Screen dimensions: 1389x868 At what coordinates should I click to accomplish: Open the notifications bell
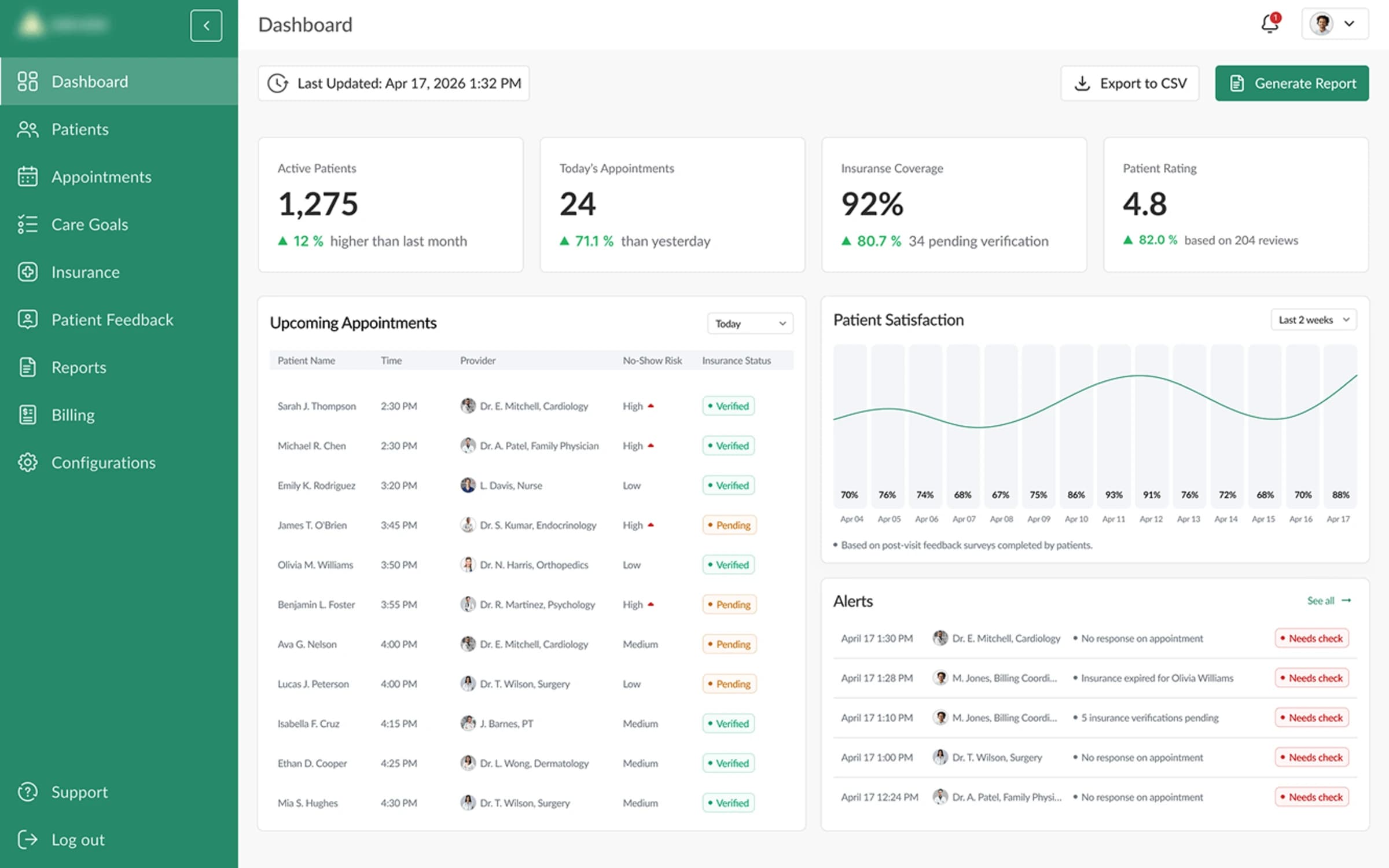1270,24
